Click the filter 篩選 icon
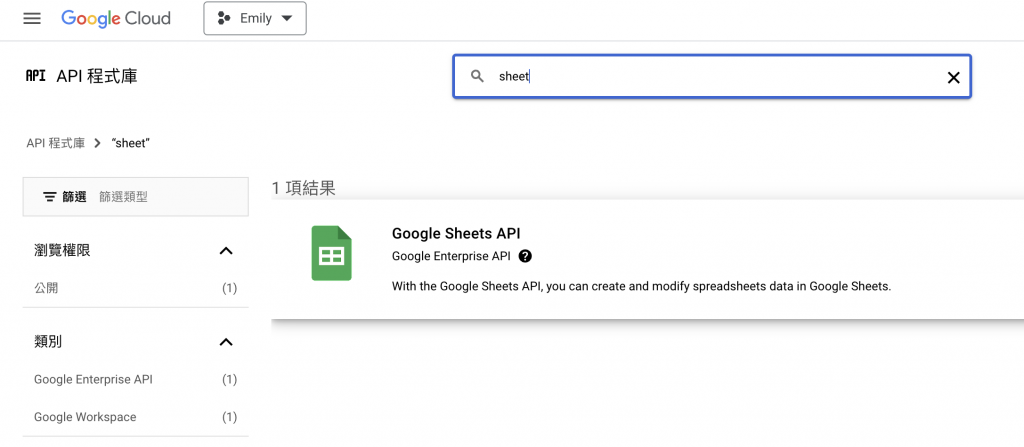Screen dimensions: 1024x447 coord(49,197)
